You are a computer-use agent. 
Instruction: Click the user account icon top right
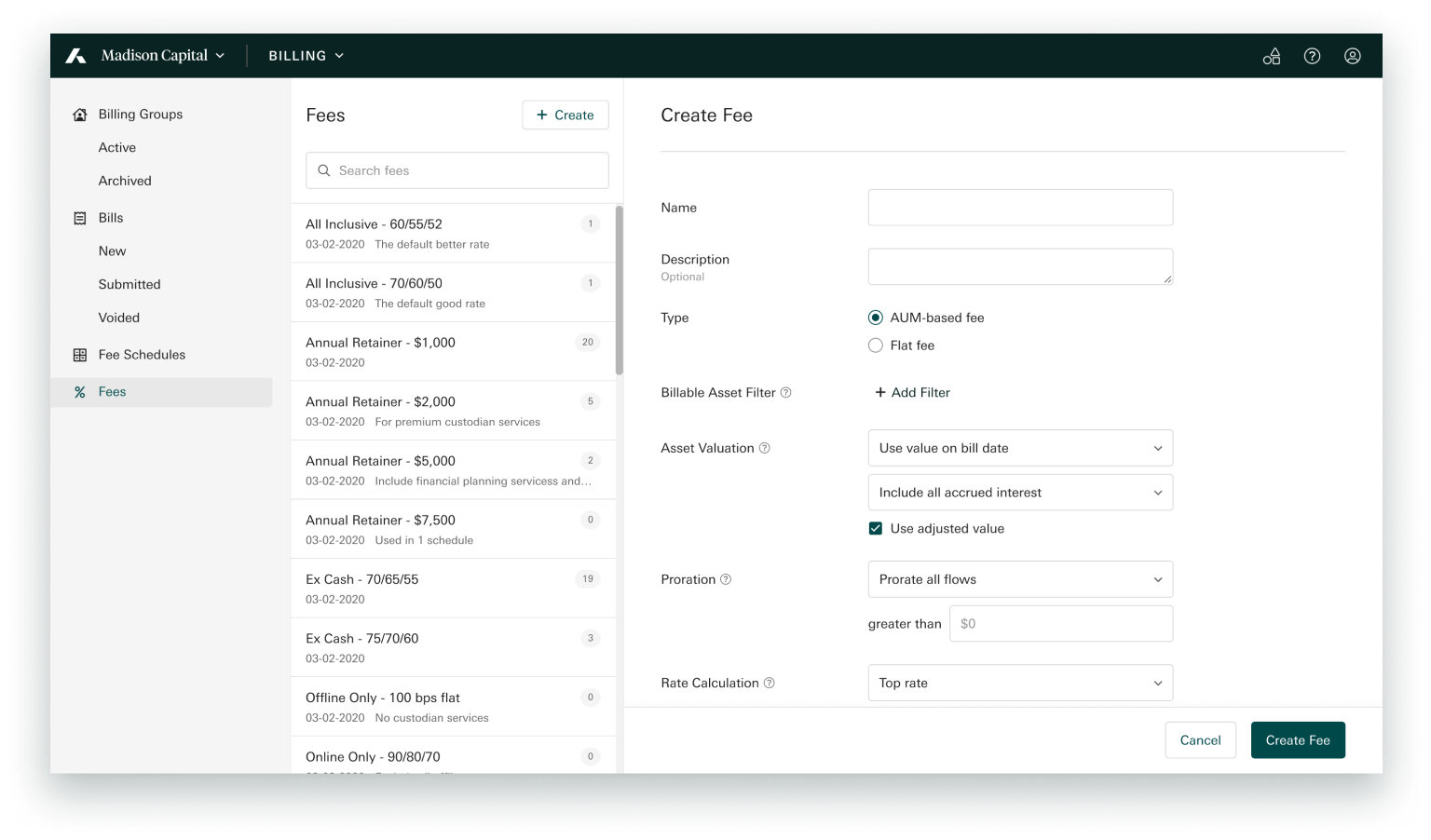tap(1352, 56)
